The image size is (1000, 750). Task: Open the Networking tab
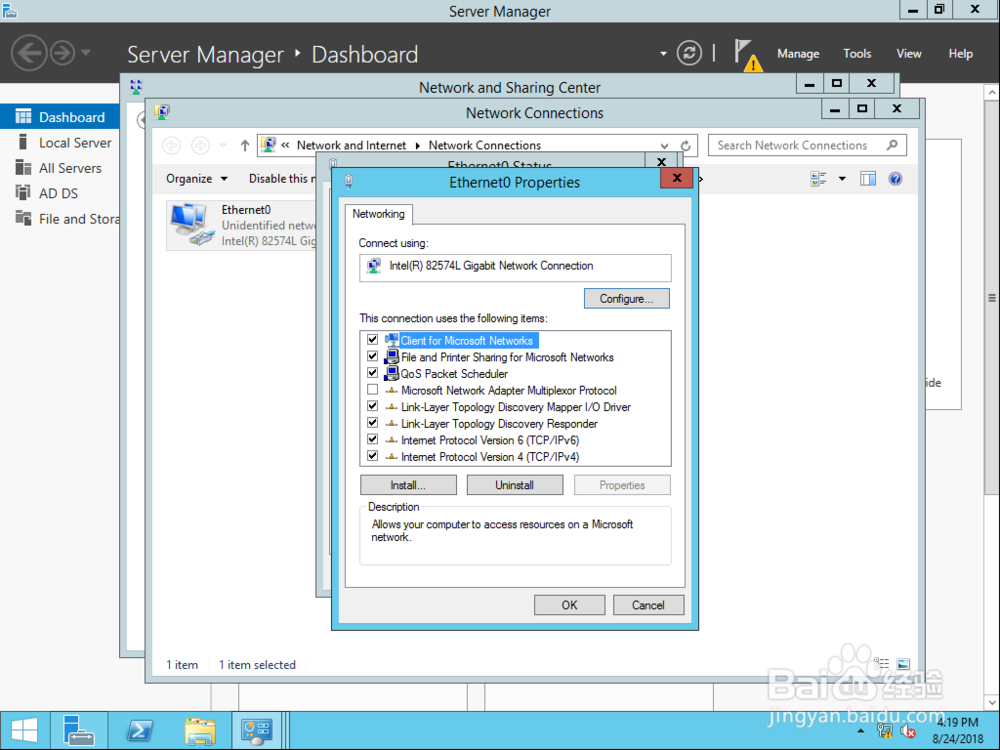[378, 214]
